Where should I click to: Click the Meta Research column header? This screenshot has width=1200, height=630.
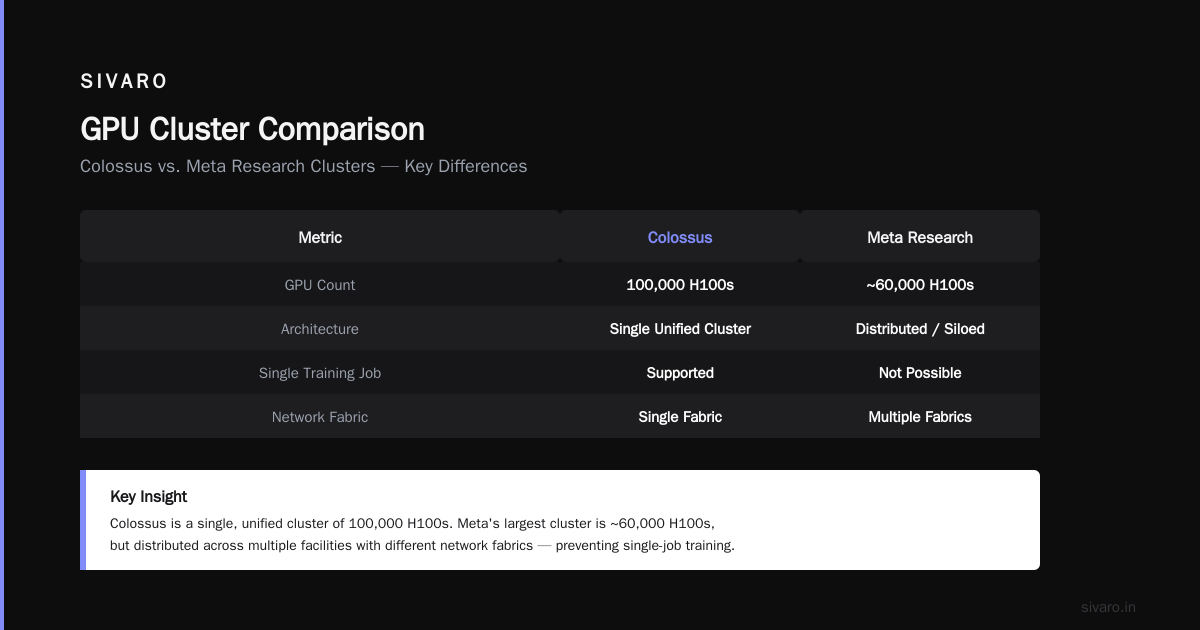(920, 237)
